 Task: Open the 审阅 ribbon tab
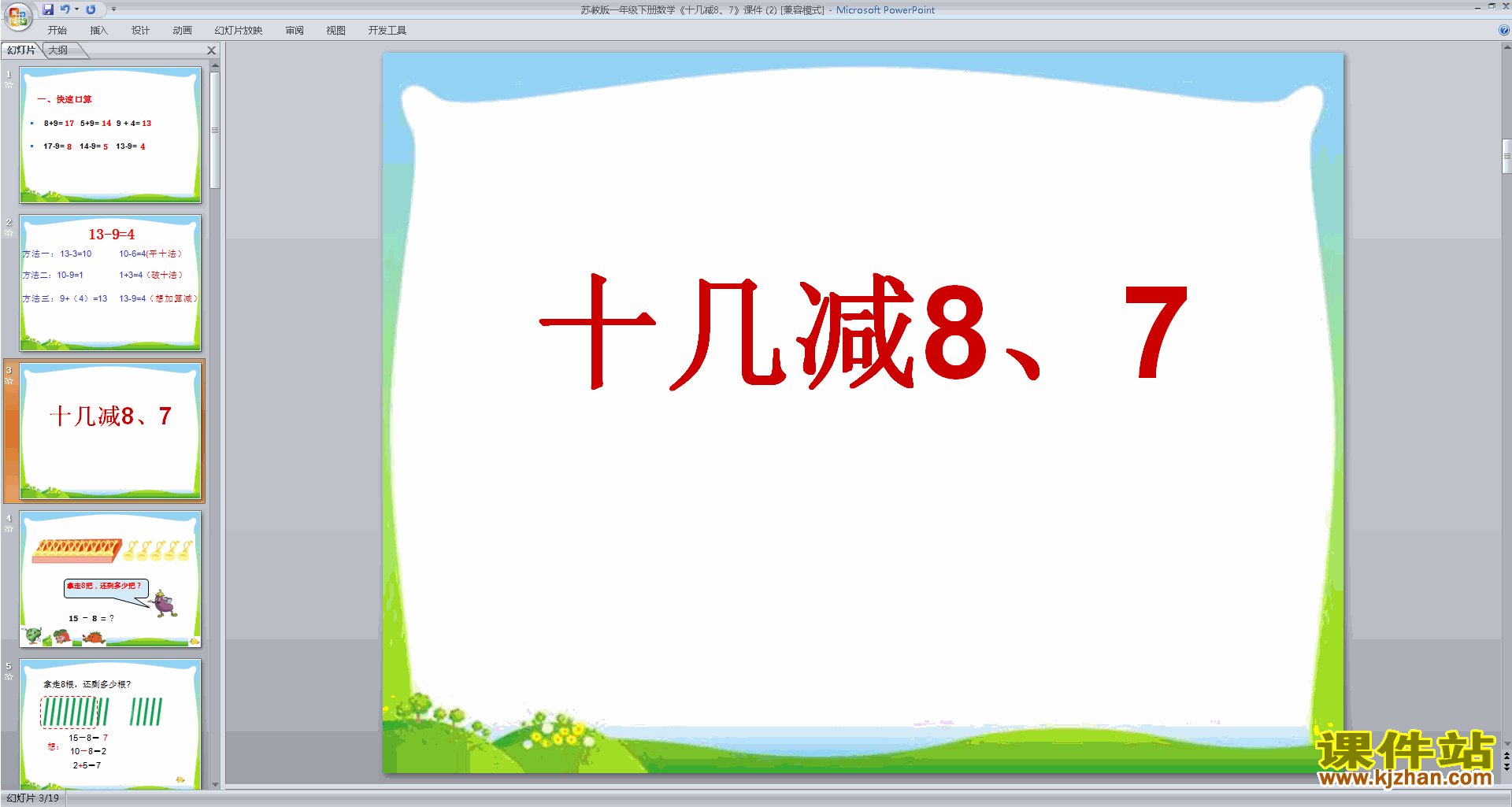click(x=295, y=31)
